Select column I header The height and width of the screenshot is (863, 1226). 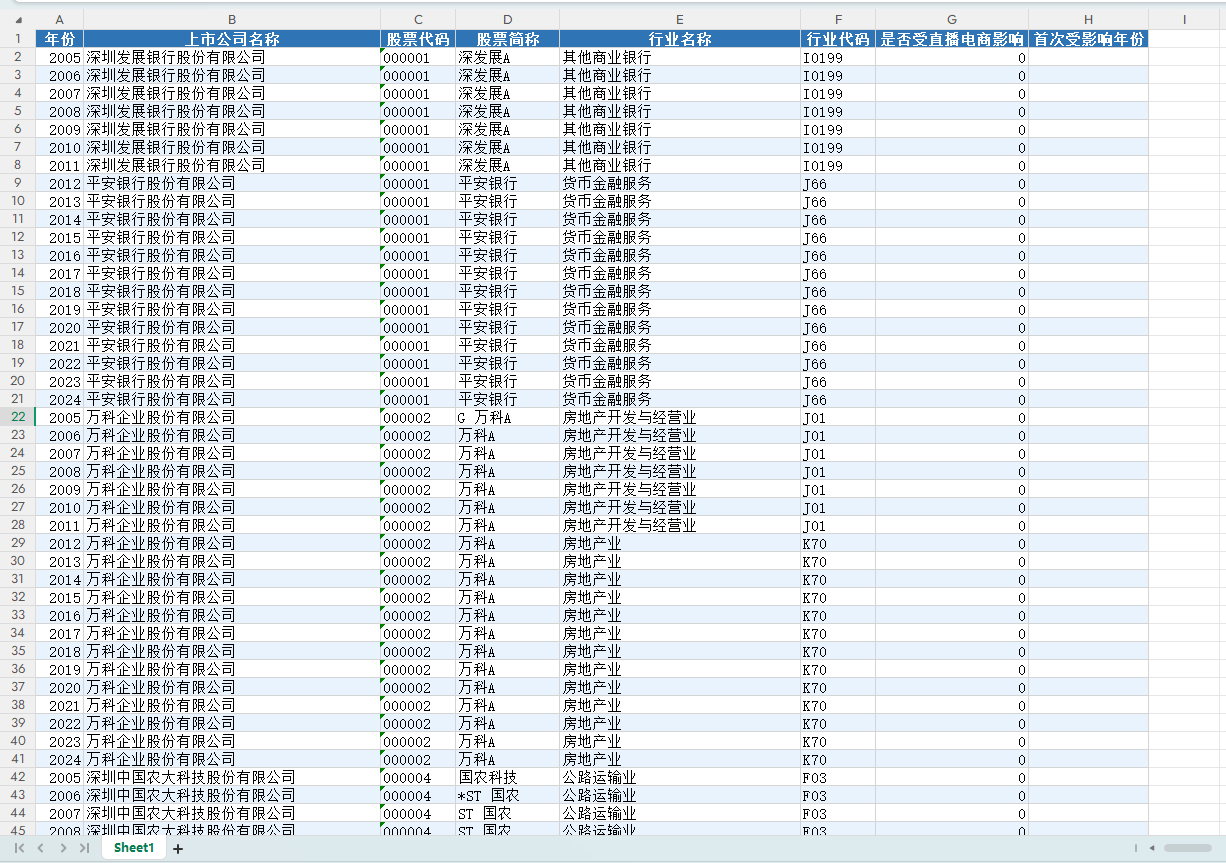pyautogui.click(x=1184, y=20)
